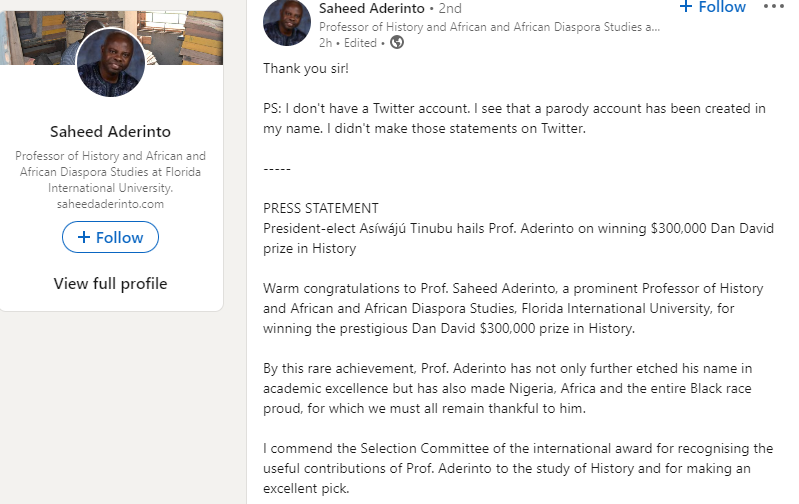
Task: Click the globe visibility icon under the post author
Action: coord(397,43)
